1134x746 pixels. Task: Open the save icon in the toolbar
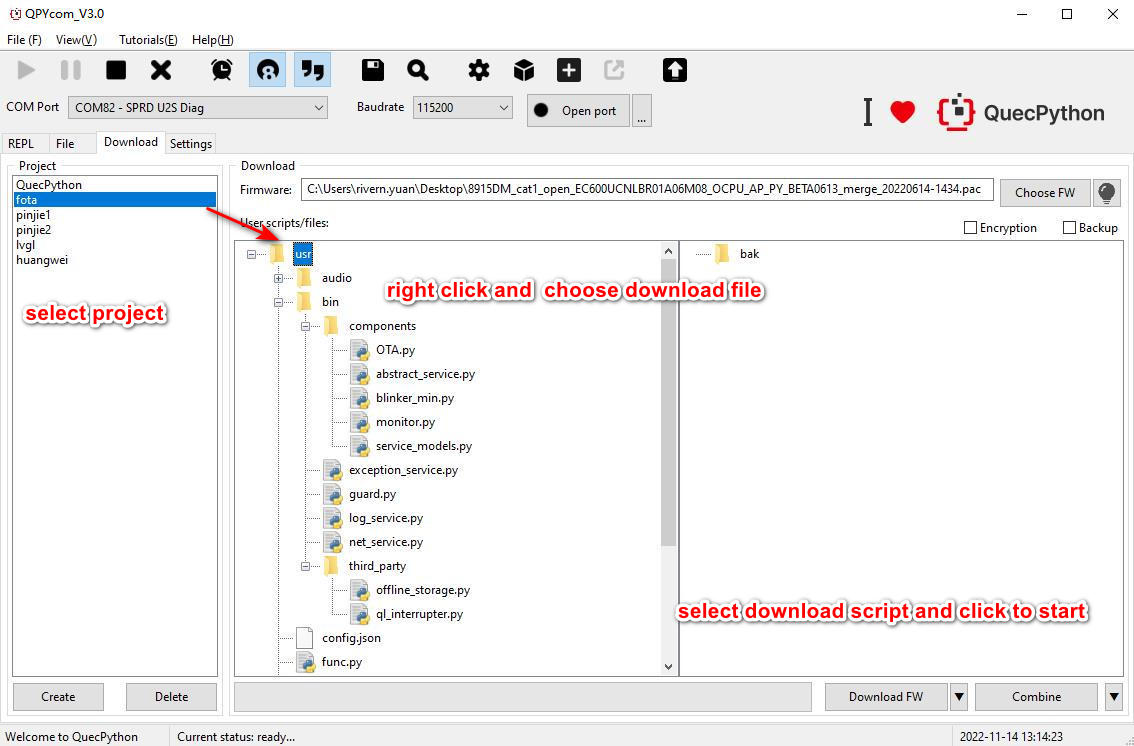(x=372, y=70)
